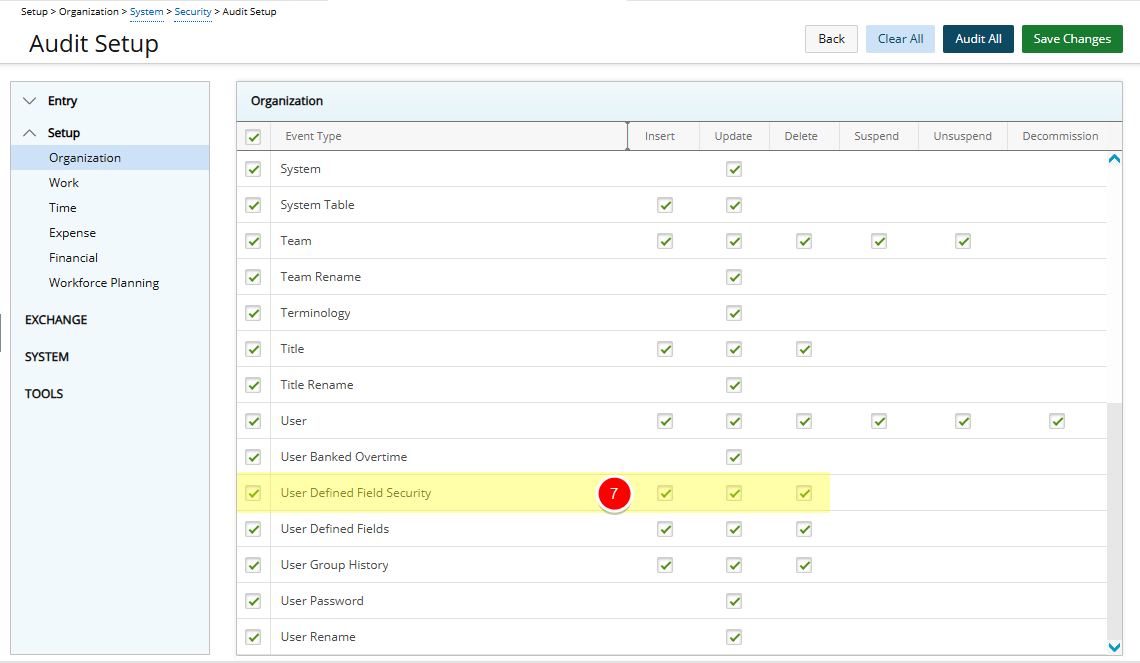Uncheck Delete for Team
The height and width of the screenshot is (663, 1140).
[x=804, y=241]
